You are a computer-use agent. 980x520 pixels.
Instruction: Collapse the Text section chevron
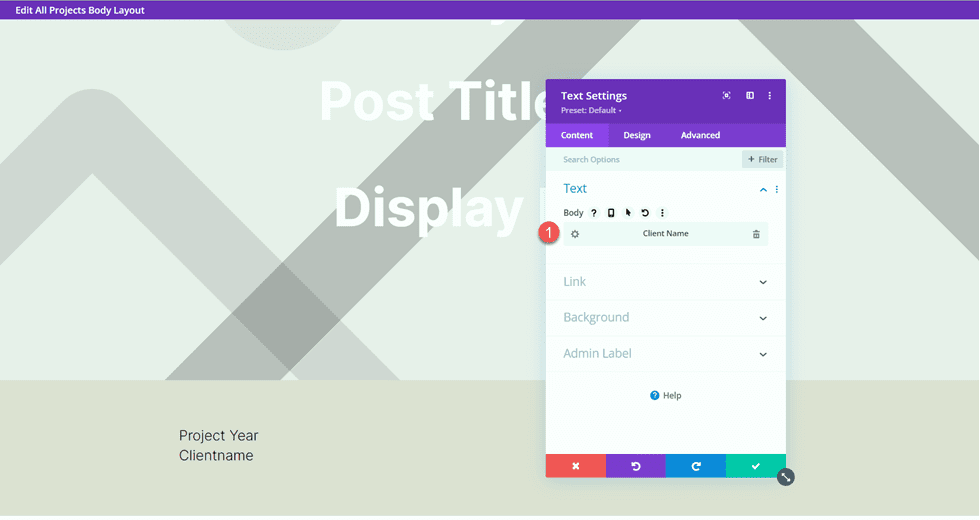point(763,189)
